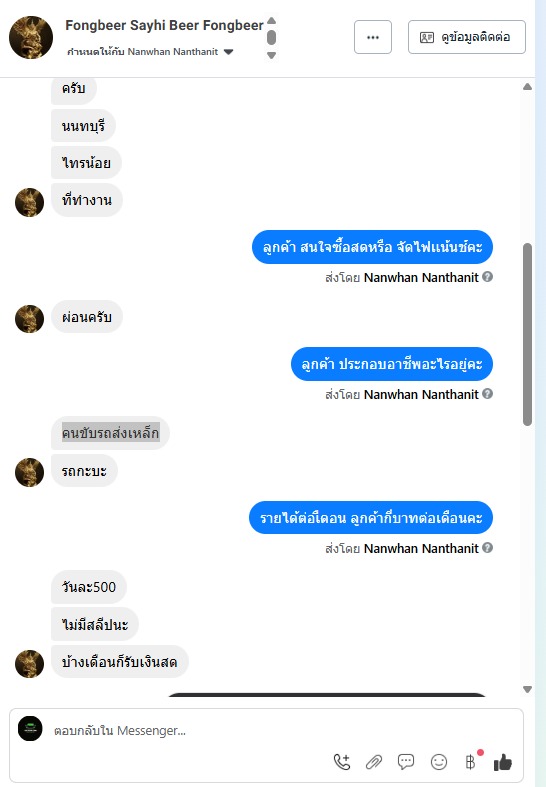546x787 pixels.
Task: Click header scroll up arrow beside name
Action: (x=271, y=21)
